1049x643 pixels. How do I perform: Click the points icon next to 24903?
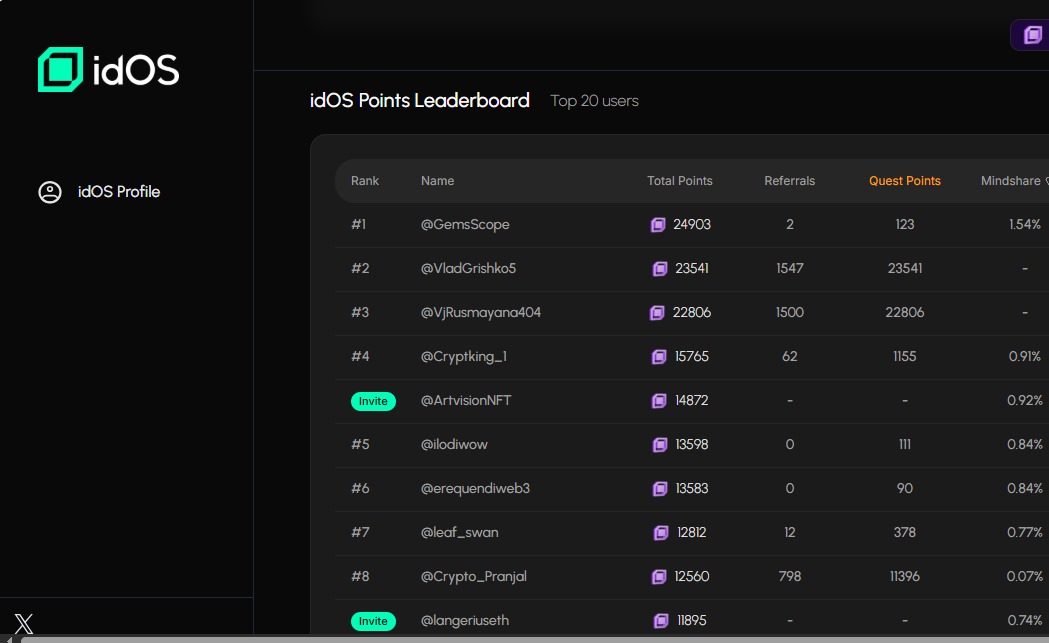658,225
